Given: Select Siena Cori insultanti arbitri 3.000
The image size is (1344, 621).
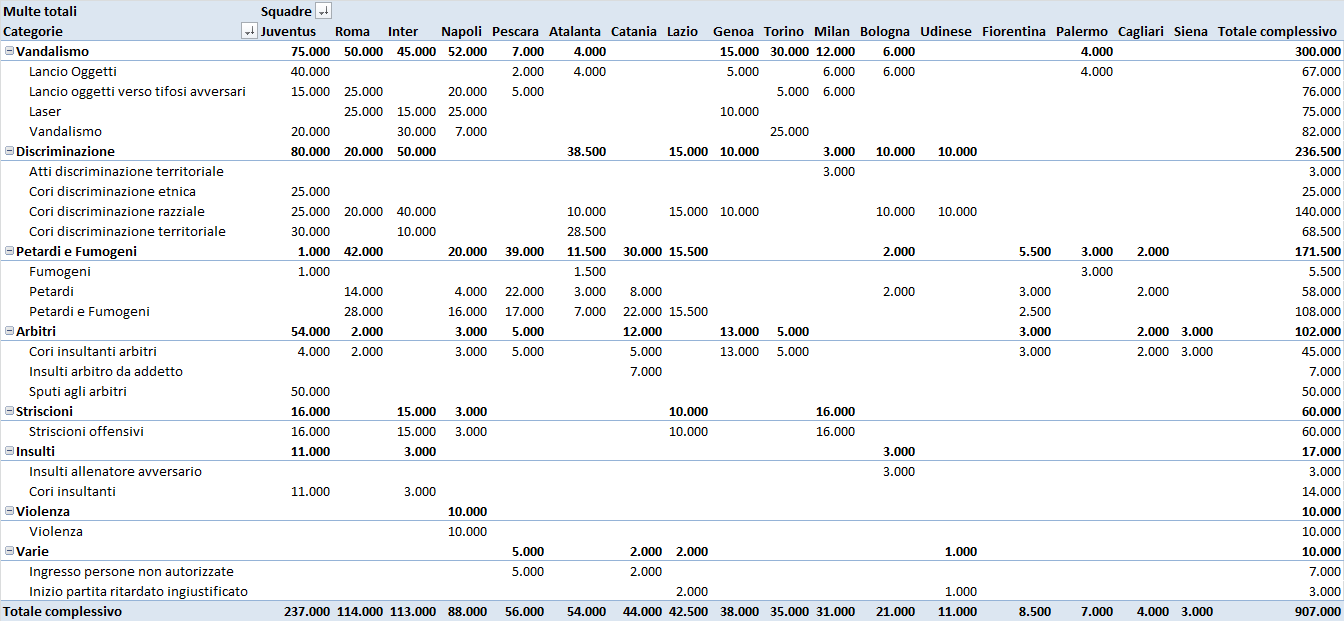Looking at the screenshot, I should click(x=1197, y=351).
